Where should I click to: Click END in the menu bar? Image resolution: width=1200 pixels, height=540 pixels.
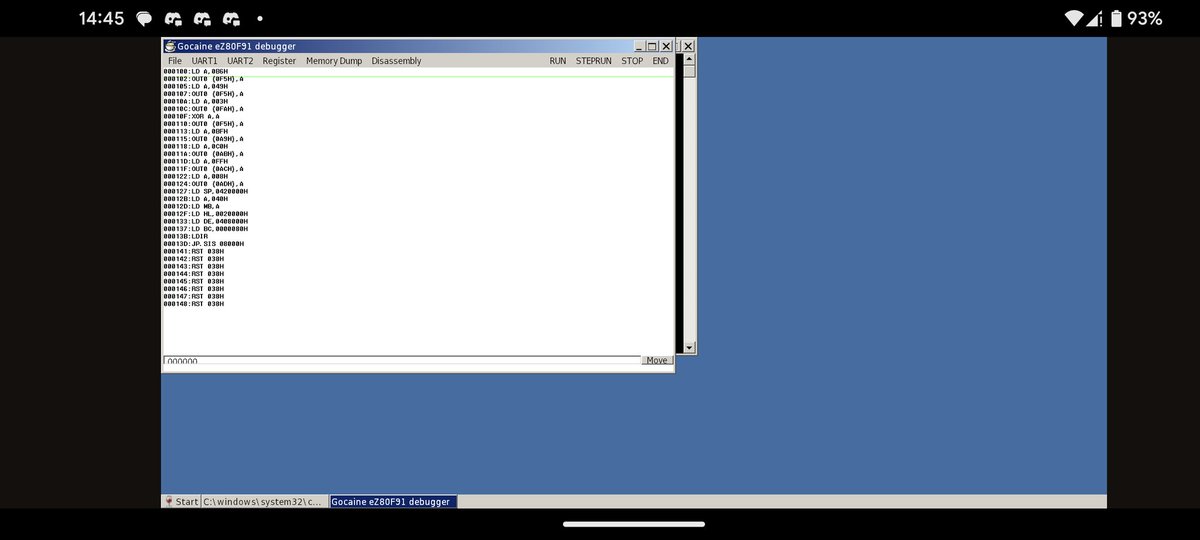click(x=660, y=61)
